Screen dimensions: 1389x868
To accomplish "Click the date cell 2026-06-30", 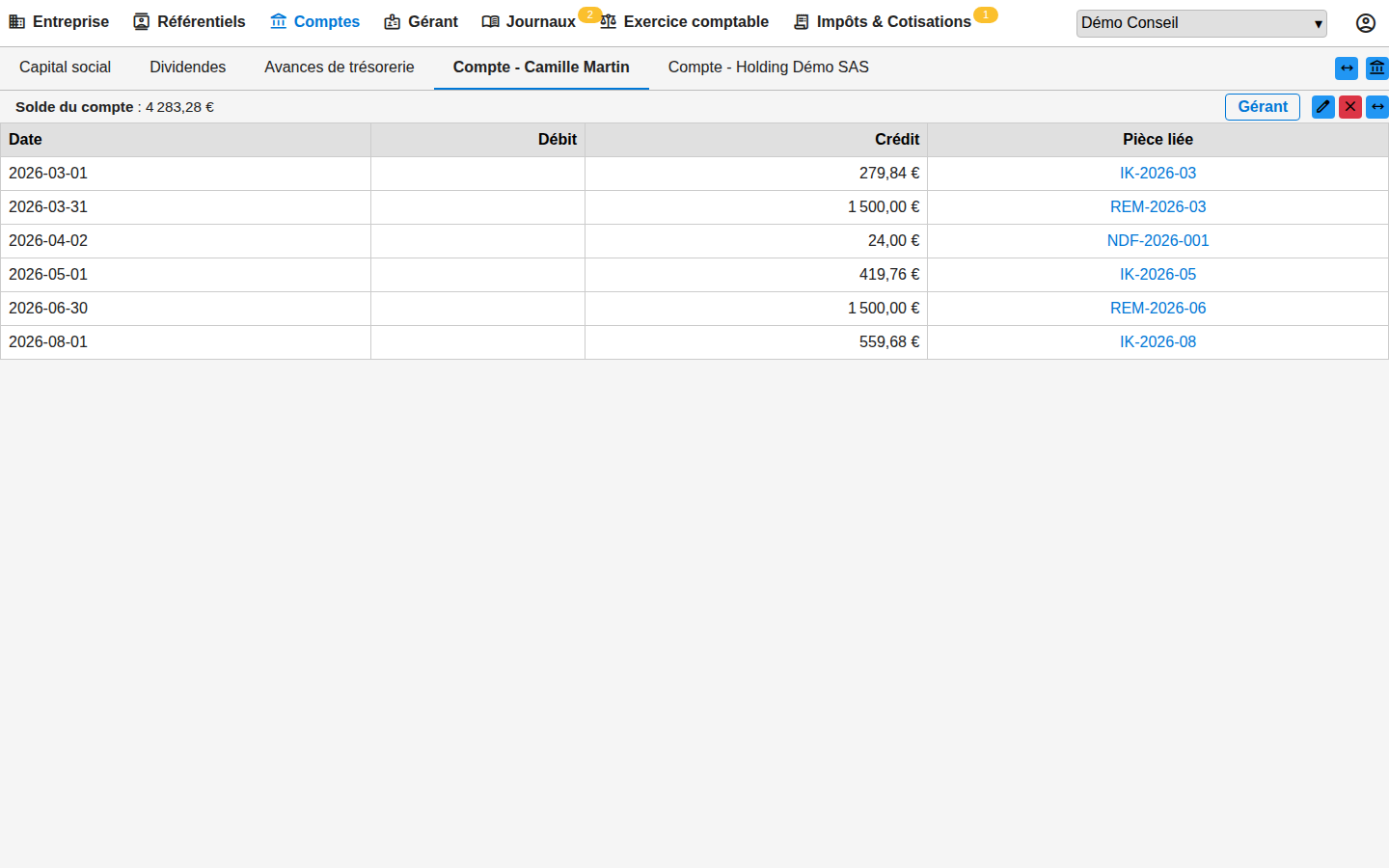I will (x=185, y=309).
